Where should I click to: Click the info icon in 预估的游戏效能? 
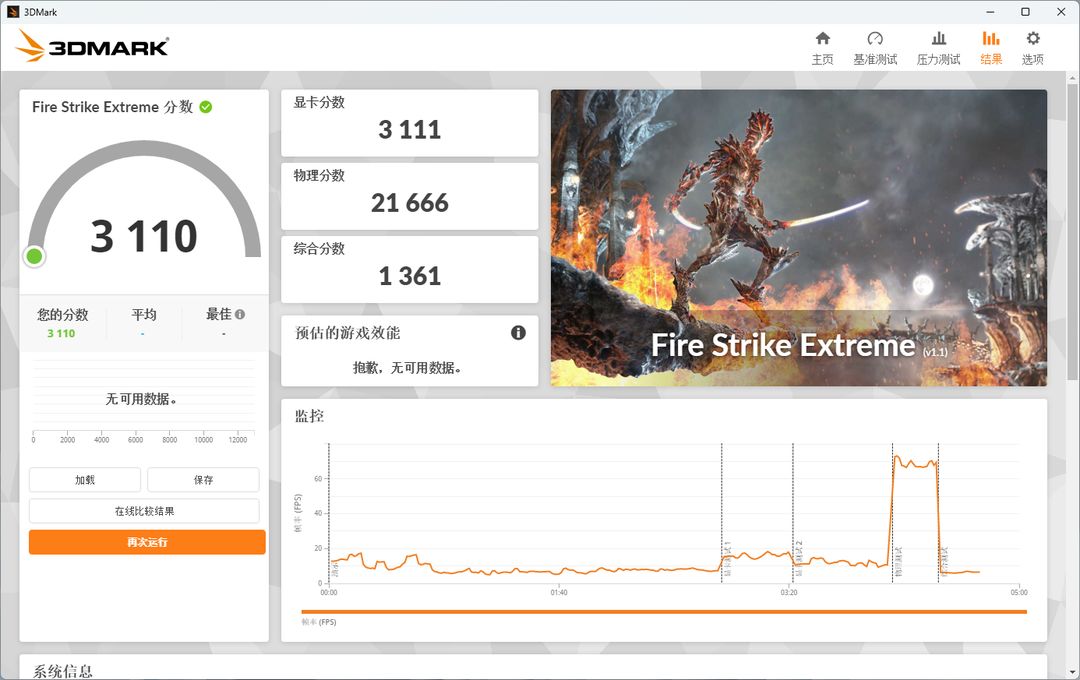(518, 333)
